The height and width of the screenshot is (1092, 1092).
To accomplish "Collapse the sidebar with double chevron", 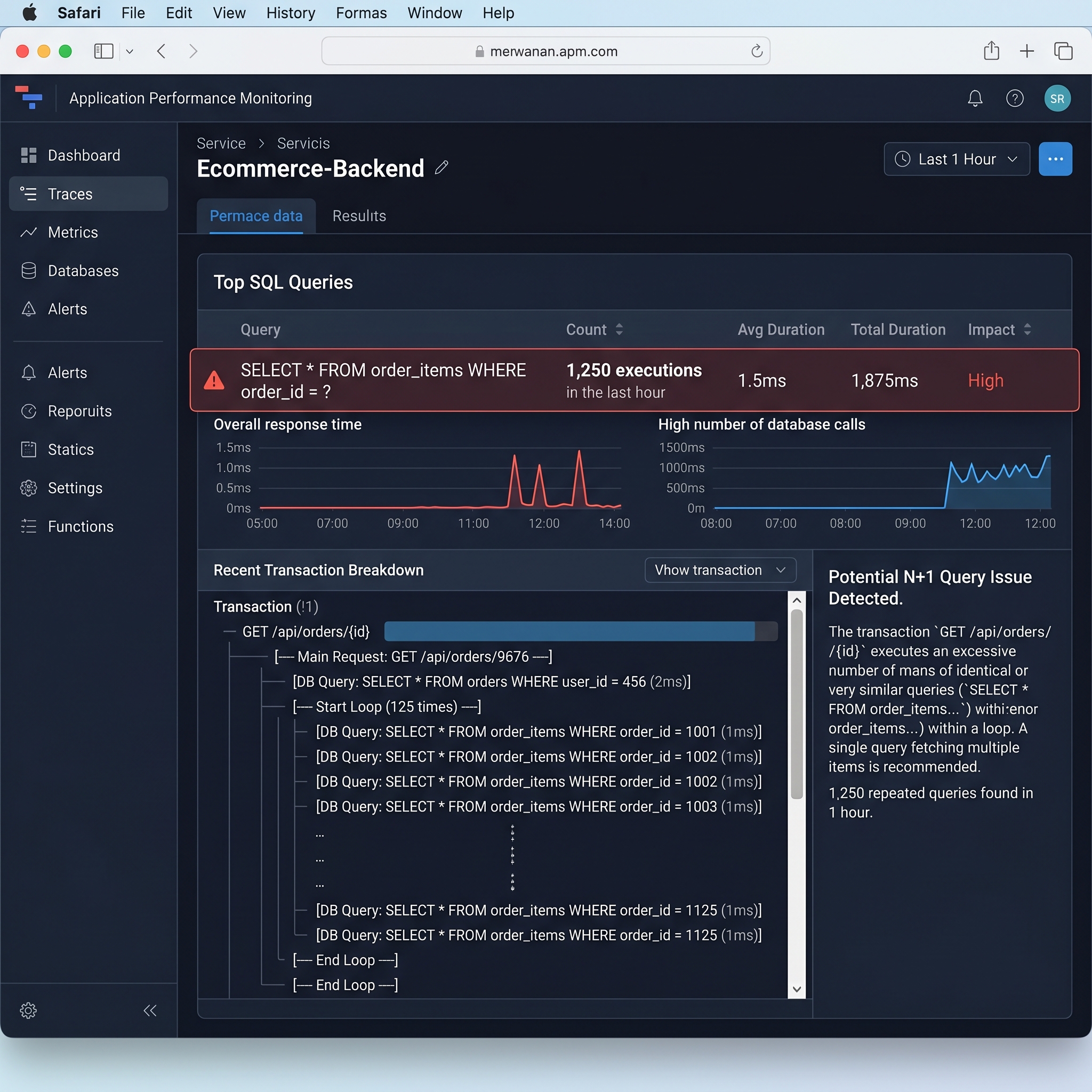I will (x=150, y=1010).
